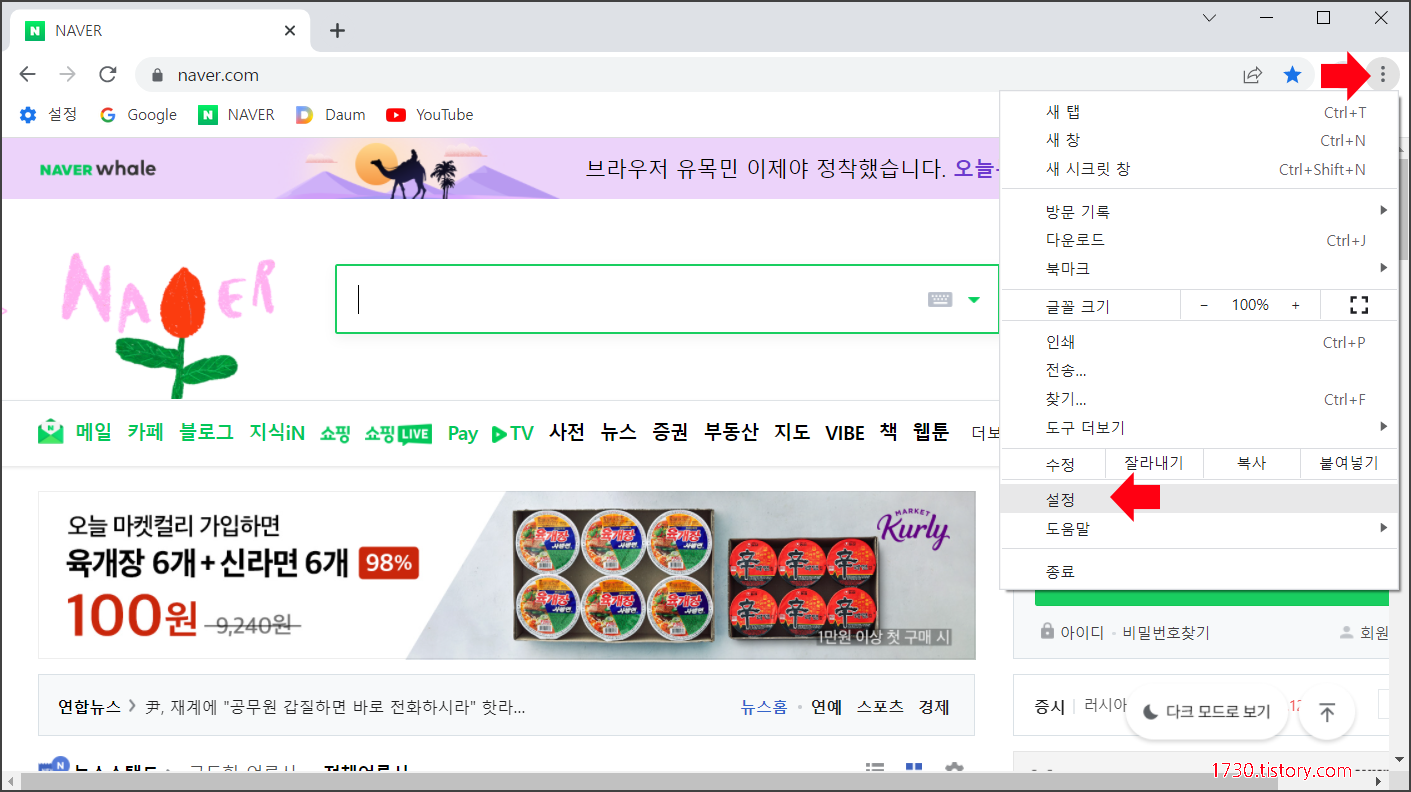Click the site lock icon in address bar

pyautogui.click(x=156, y=75)
